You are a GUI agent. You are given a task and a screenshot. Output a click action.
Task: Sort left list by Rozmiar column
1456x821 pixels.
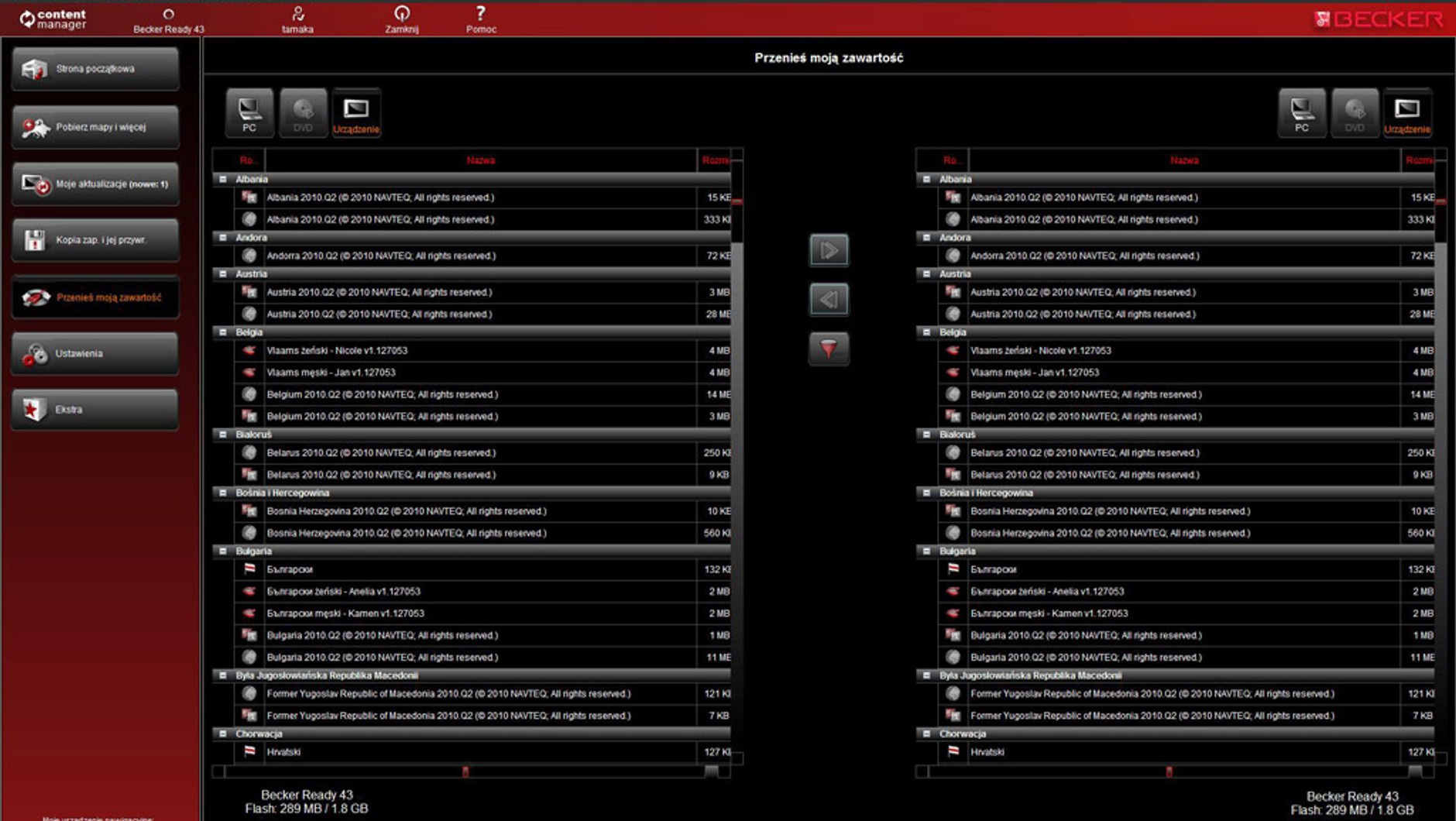pyautogui.click(x=714, y=160)
